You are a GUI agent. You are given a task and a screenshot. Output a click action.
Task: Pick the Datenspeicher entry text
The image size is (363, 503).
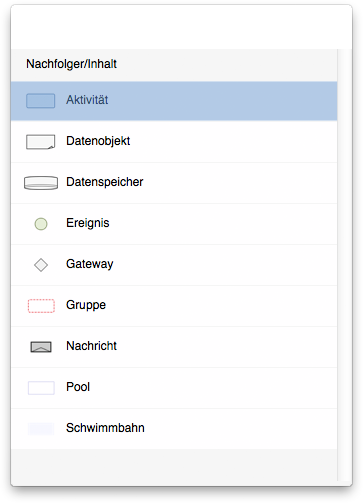(x=105, y=182)
